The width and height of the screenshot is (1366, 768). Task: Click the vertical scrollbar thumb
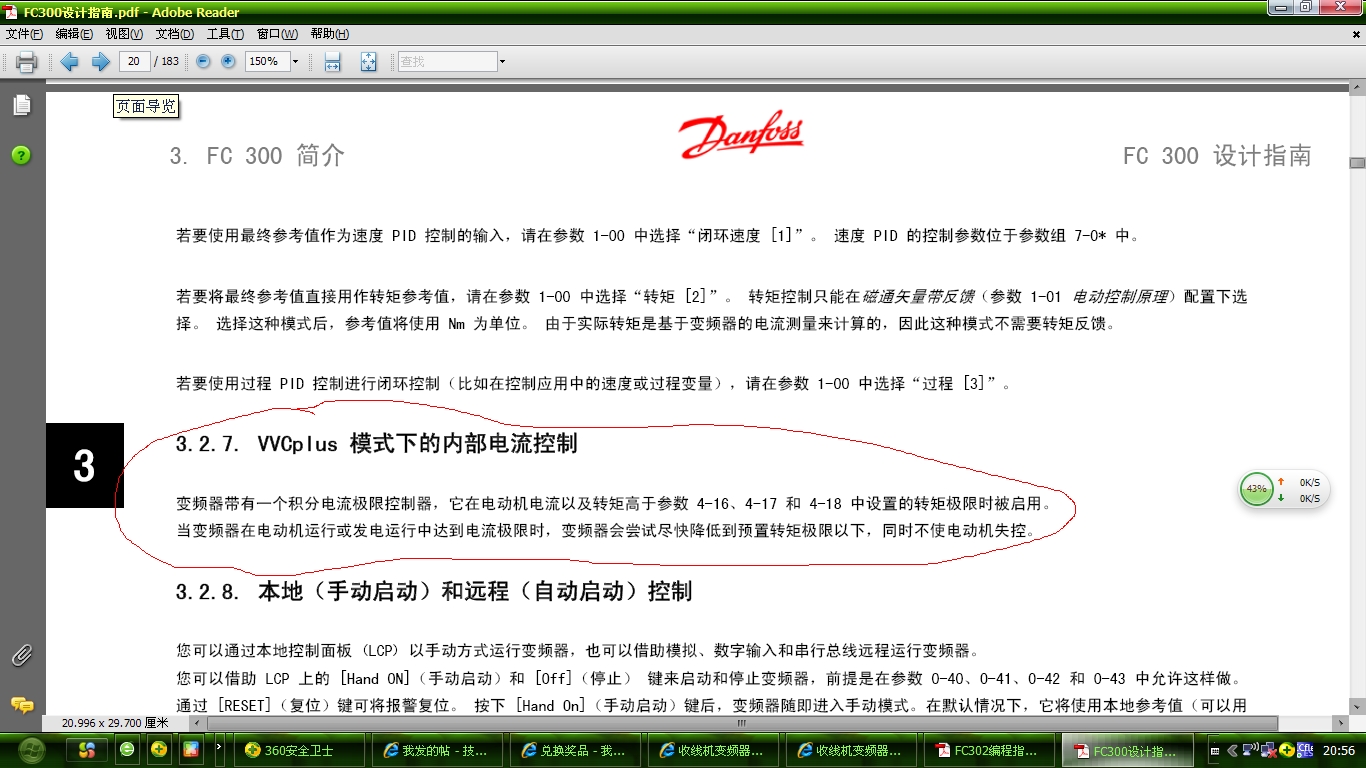(x=1357, y=163)
